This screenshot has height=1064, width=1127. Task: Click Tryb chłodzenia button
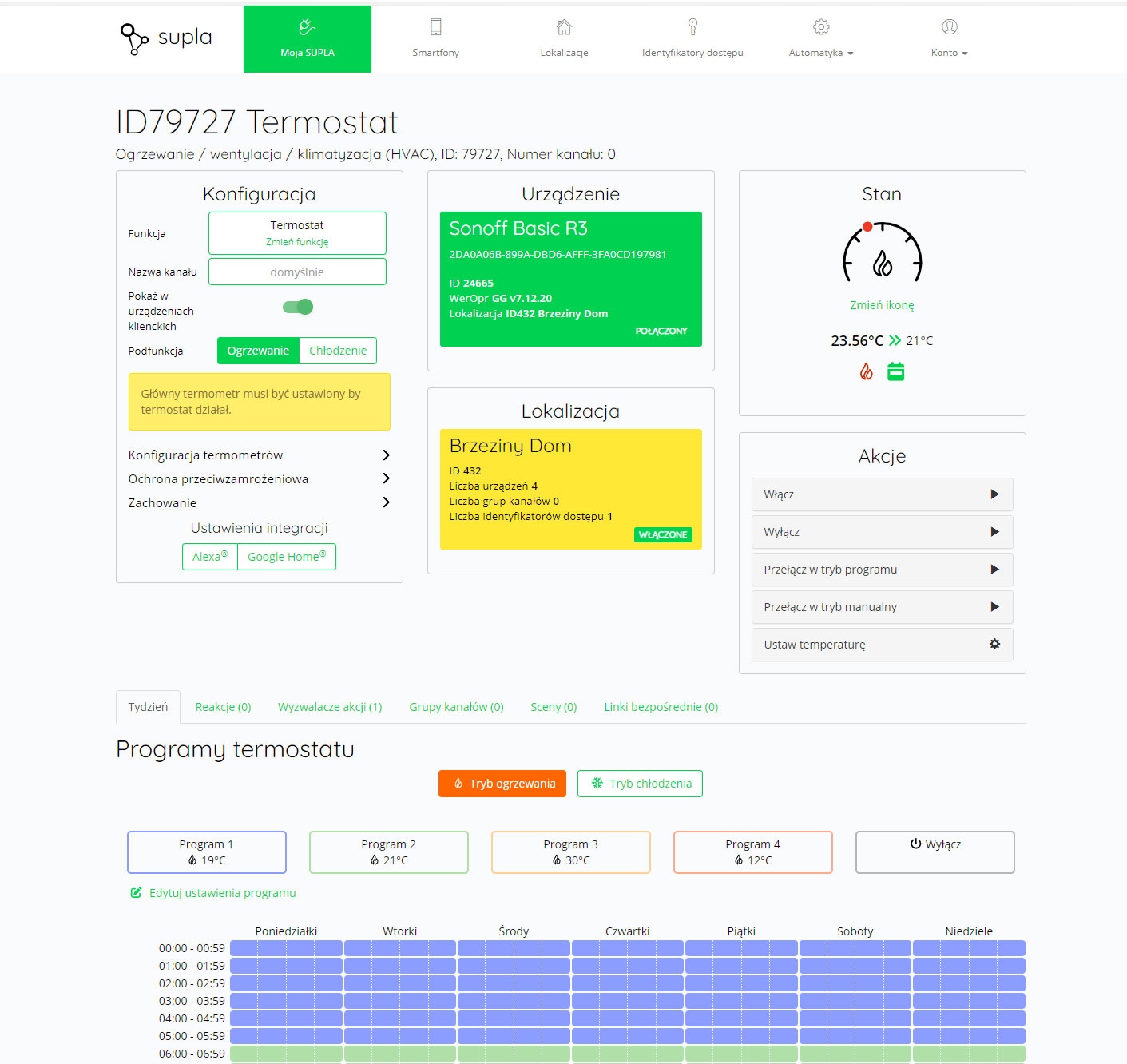pos(640,784)
